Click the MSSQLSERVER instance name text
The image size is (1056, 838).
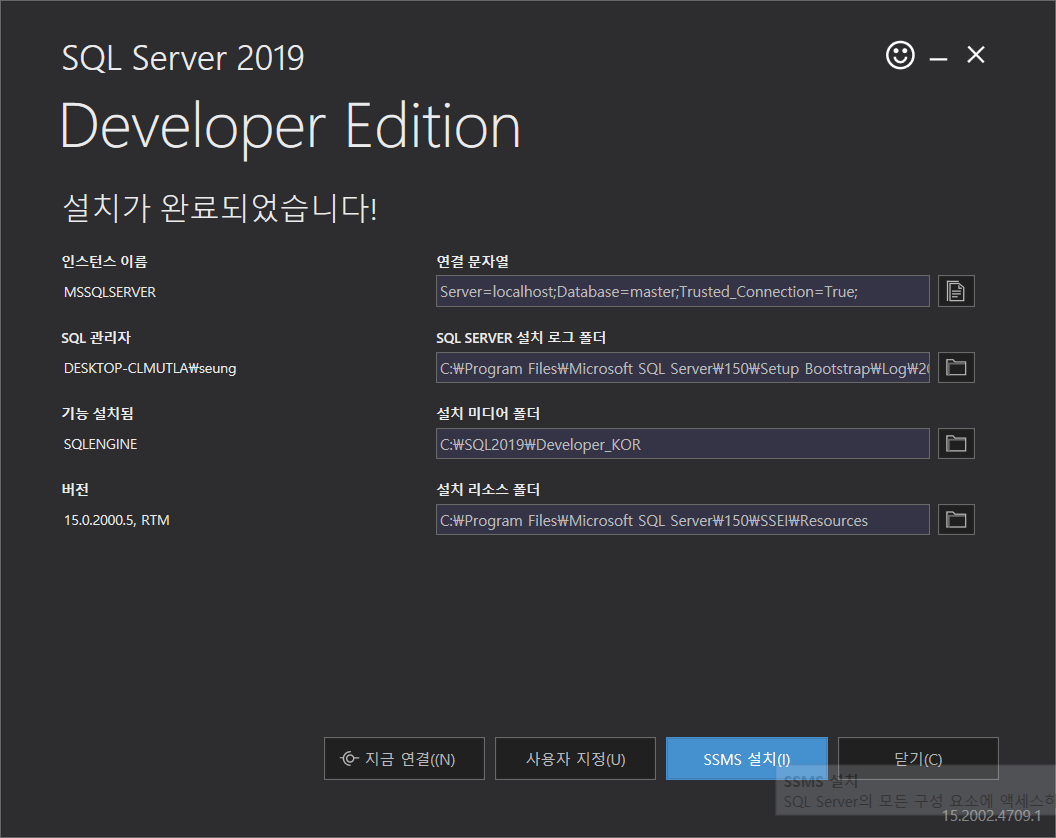(x=110, y=292)
